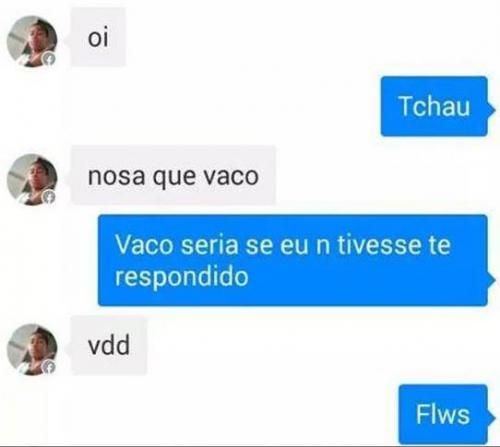The width and height of the screenshot is (500, 447).
Task: Select the blue "Tchau" message bubble
Action: click(434, 106)
